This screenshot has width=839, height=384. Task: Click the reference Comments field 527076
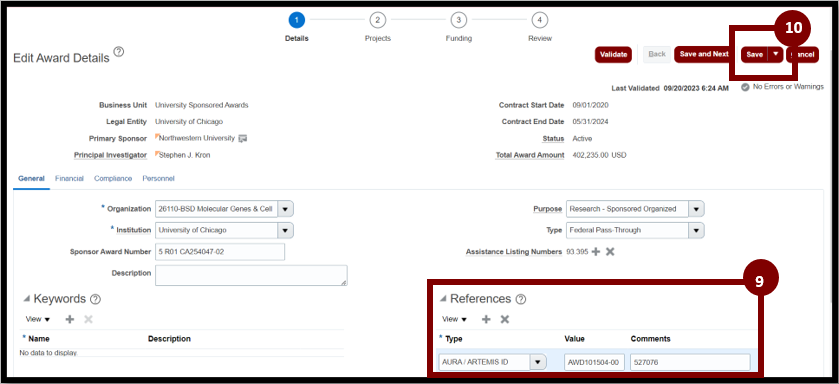(690, 363)
